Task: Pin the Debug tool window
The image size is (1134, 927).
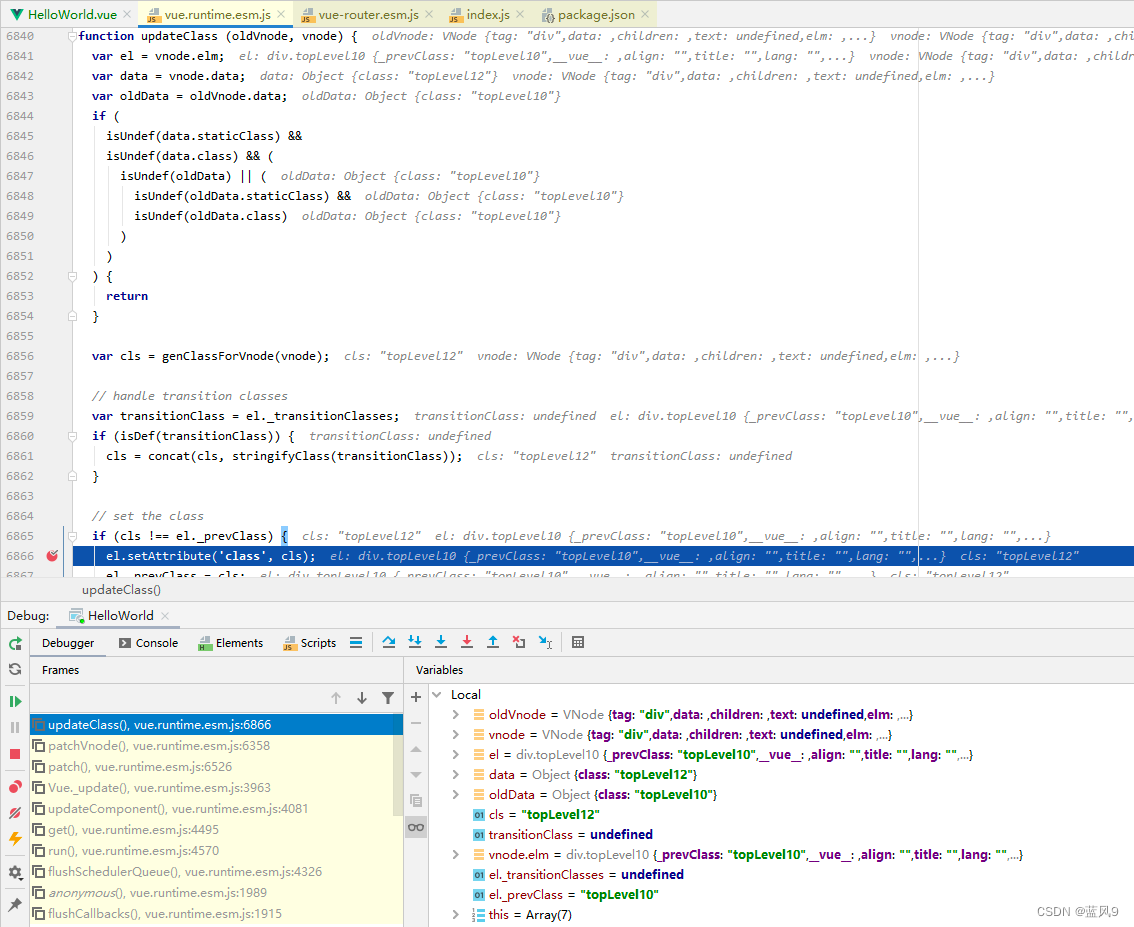Action: tap(14, 905)
